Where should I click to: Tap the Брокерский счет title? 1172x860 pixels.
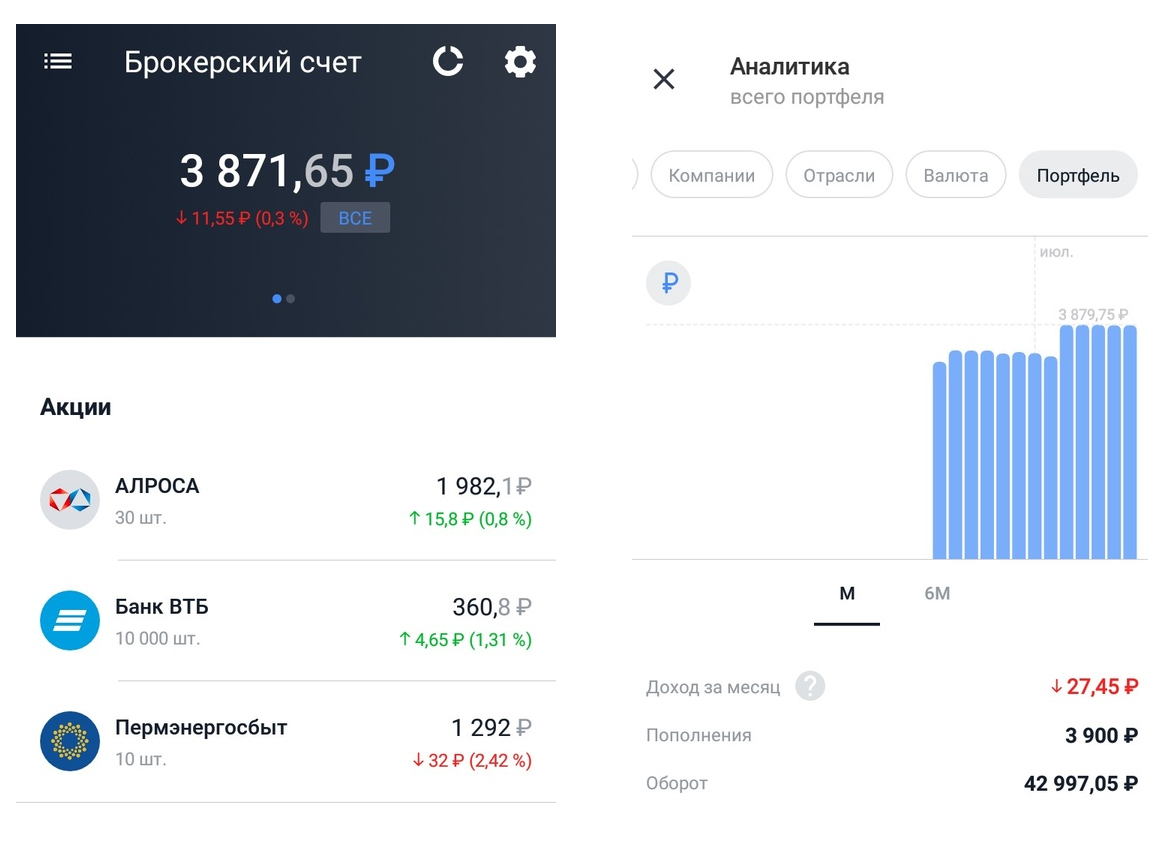click(x=242, y=62)
